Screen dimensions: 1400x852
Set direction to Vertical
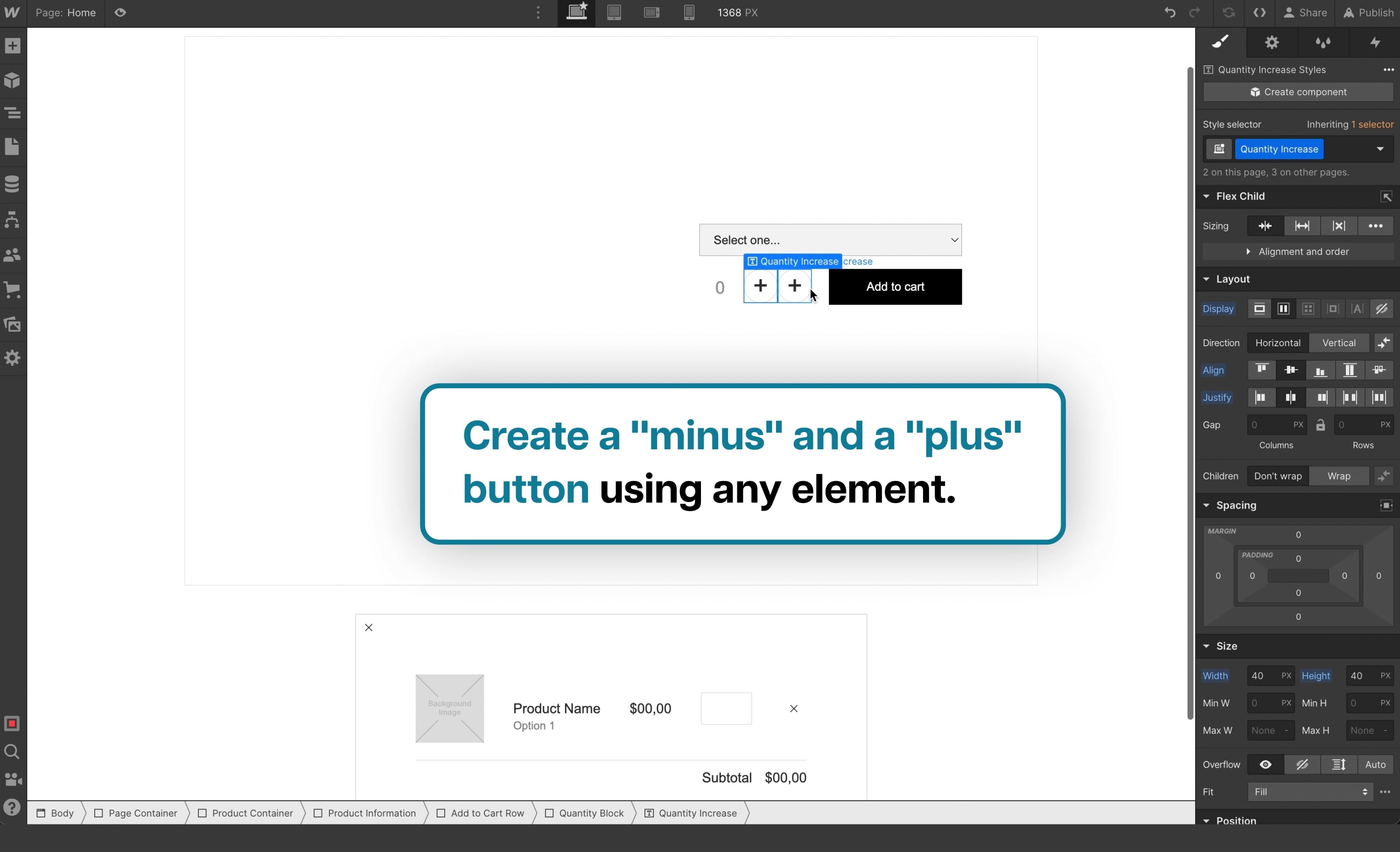1339,342
